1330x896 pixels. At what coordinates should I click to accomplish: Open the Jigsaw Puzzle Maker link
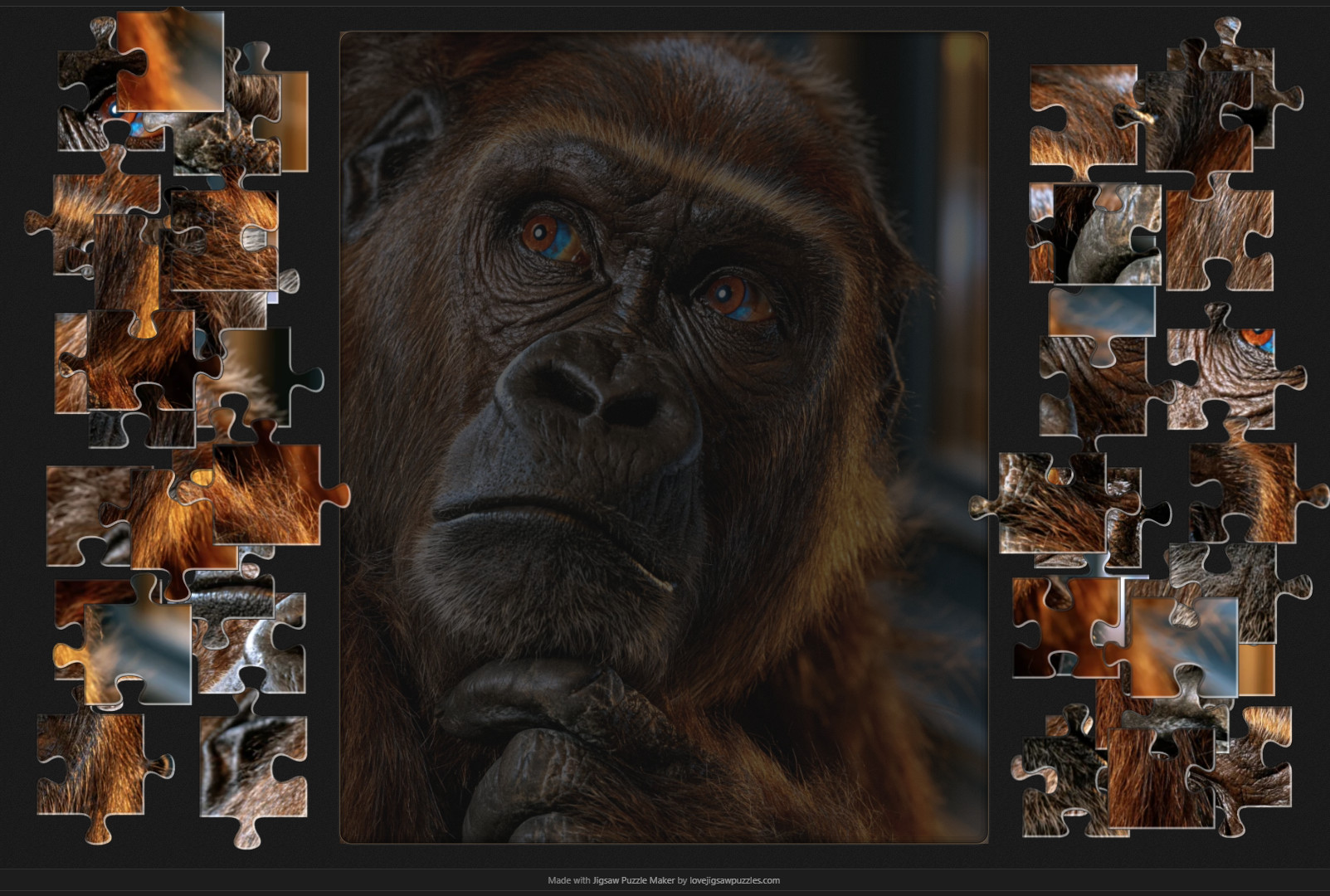point(633,880)
